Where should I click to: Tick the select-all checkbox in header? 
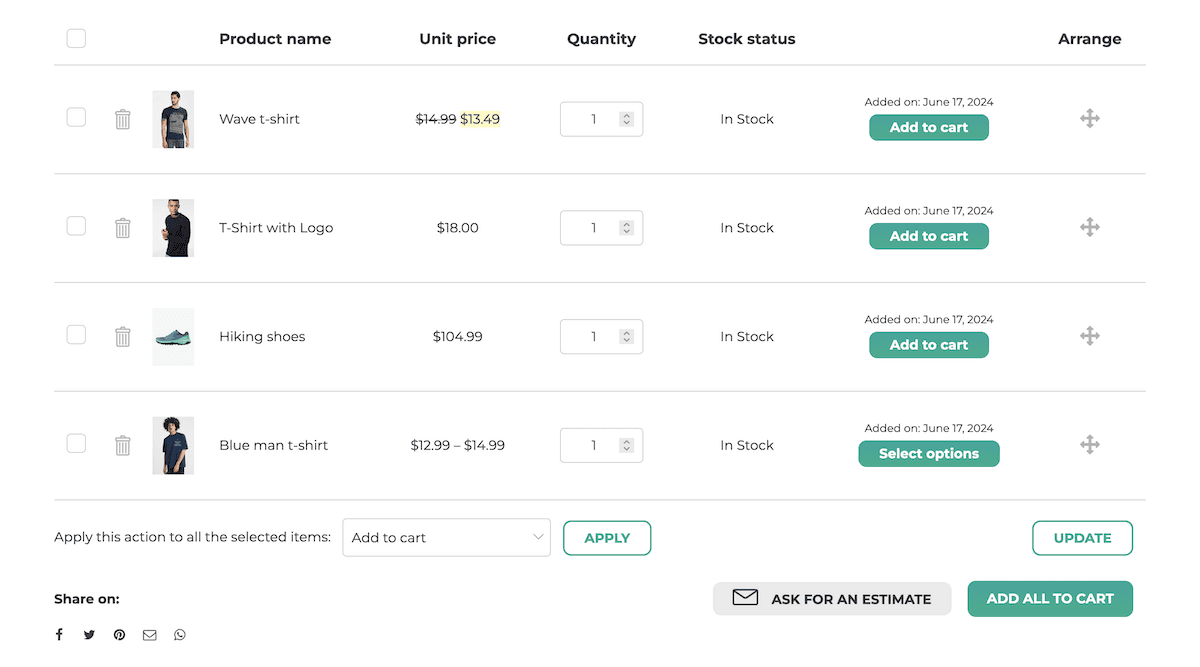76,39
